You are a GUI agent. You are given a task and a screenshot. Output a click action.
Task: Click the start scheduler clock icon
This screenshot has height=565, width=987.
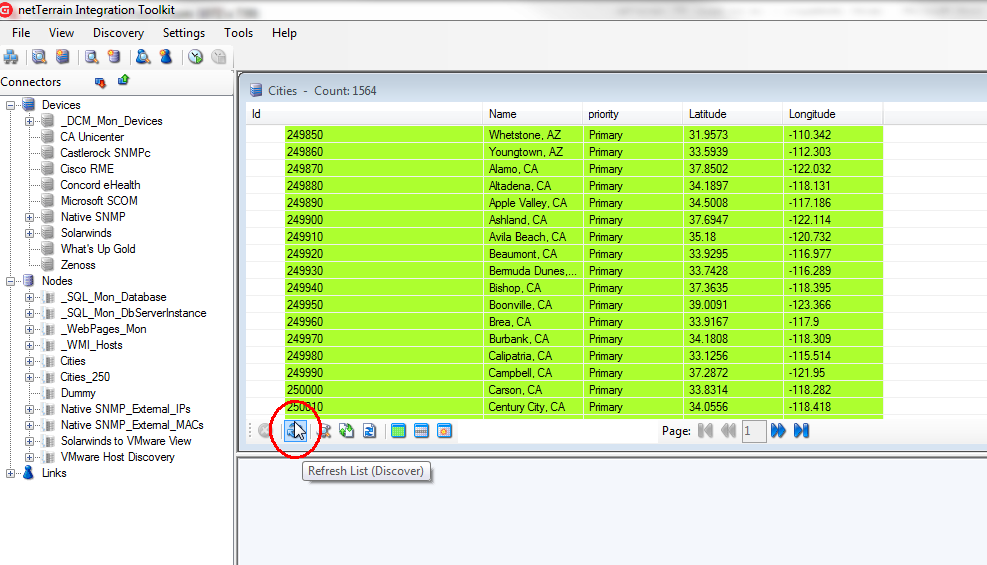(x=195, y=57)
